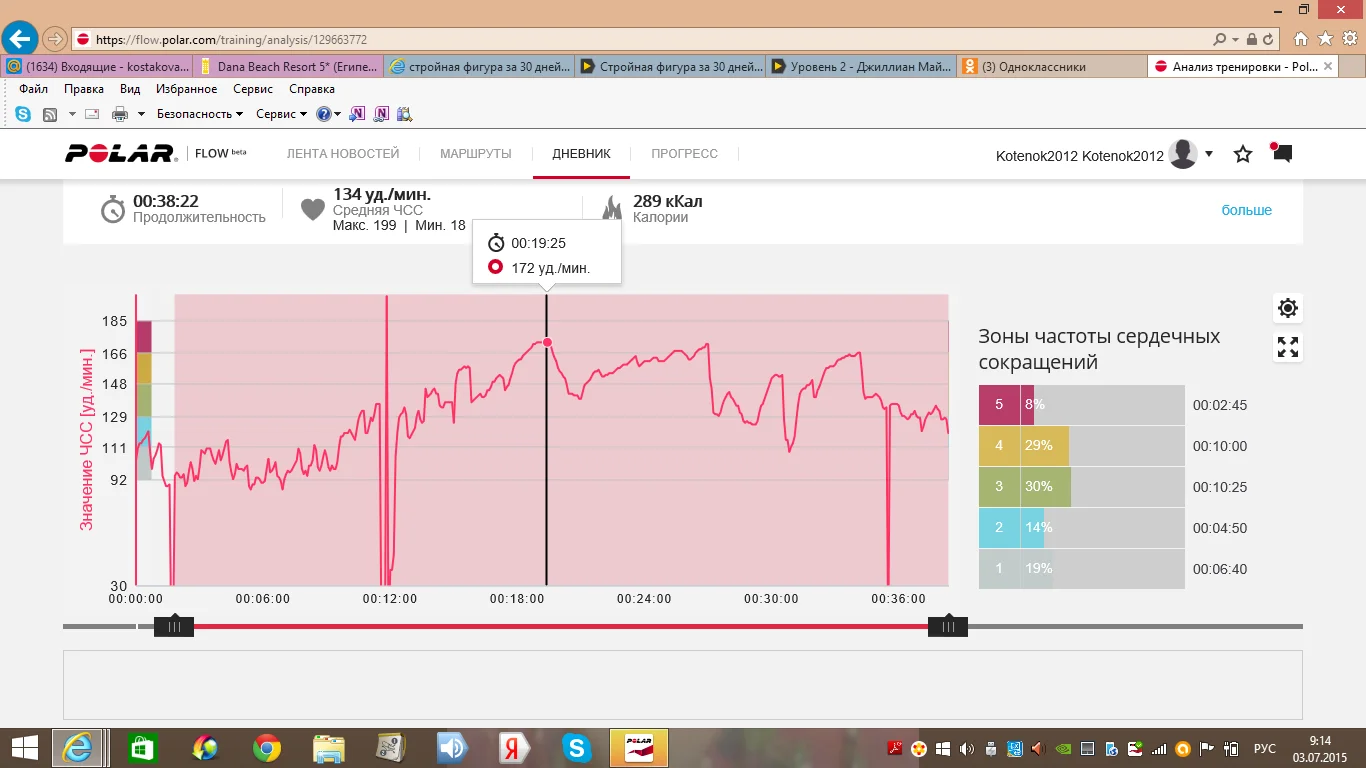
Task: Go to МАРШРУТЫ section
Action: pyautogui.click(x=476, y=154)
